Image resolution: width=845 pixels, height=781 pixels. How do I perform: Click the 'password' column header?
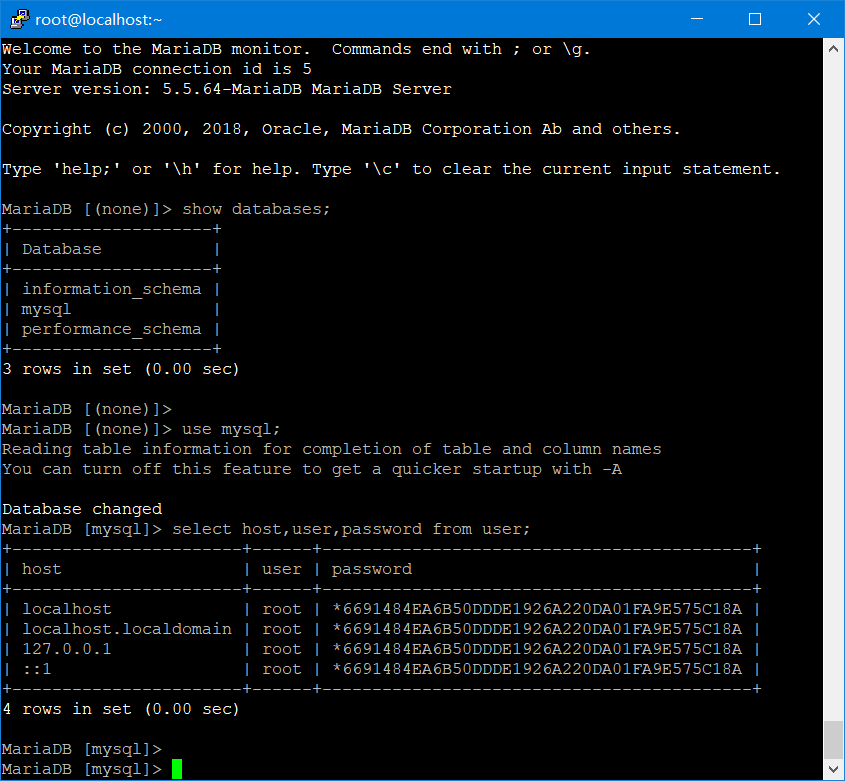pos(372,570)
